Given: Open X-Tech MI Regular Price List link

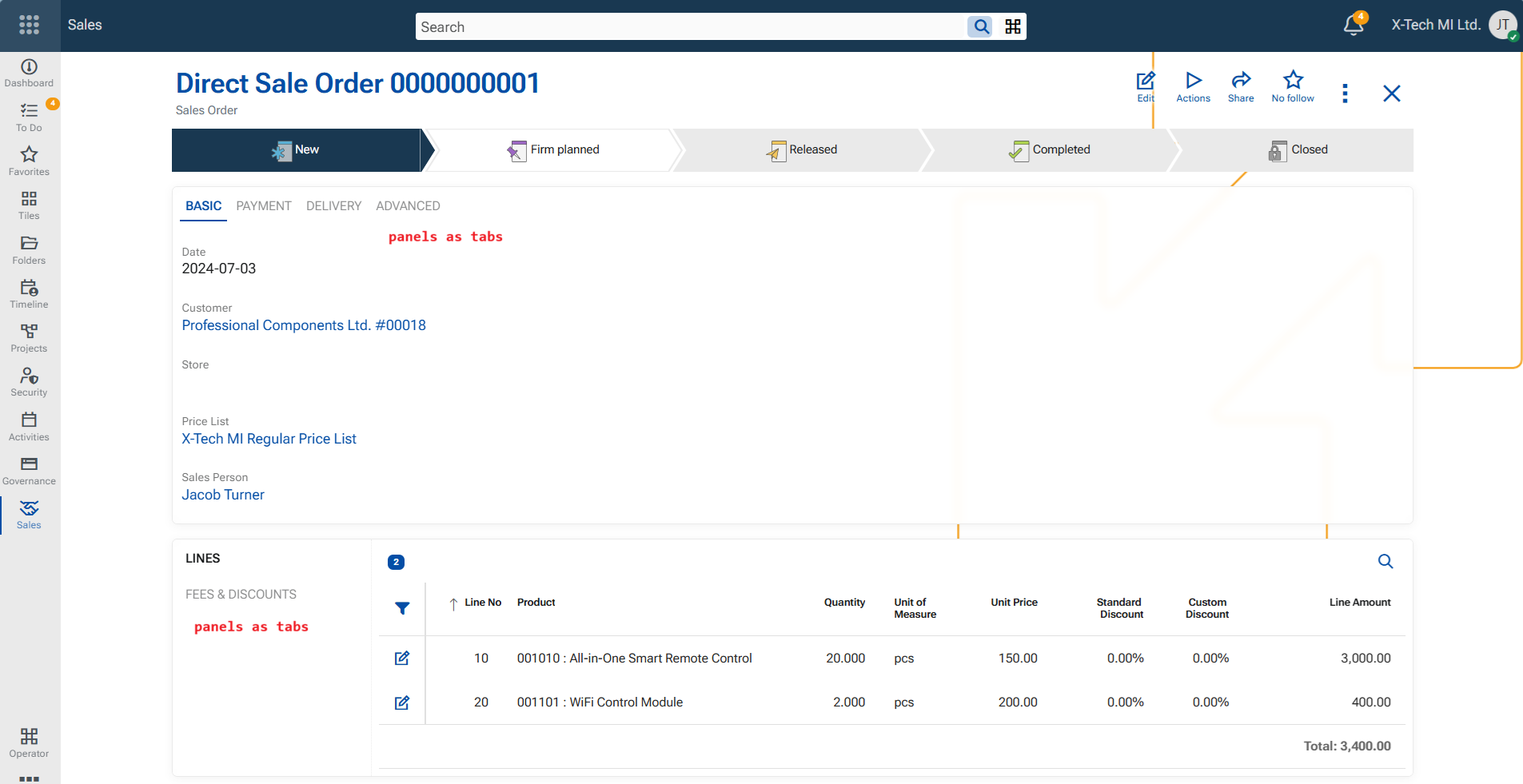Looking at the screenshot, I should [x=269, y=439].
